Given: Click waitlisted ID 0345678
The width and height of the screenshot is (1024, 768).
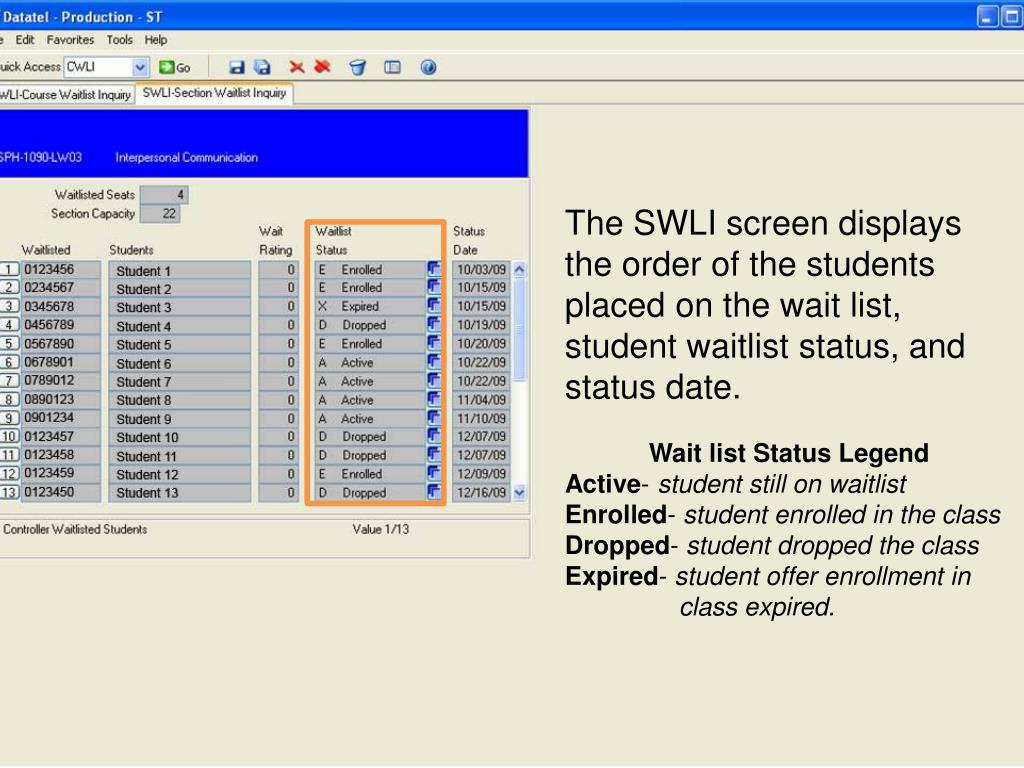Looking at the screenshot, I should pyautogui.click(x=61, y=306).
